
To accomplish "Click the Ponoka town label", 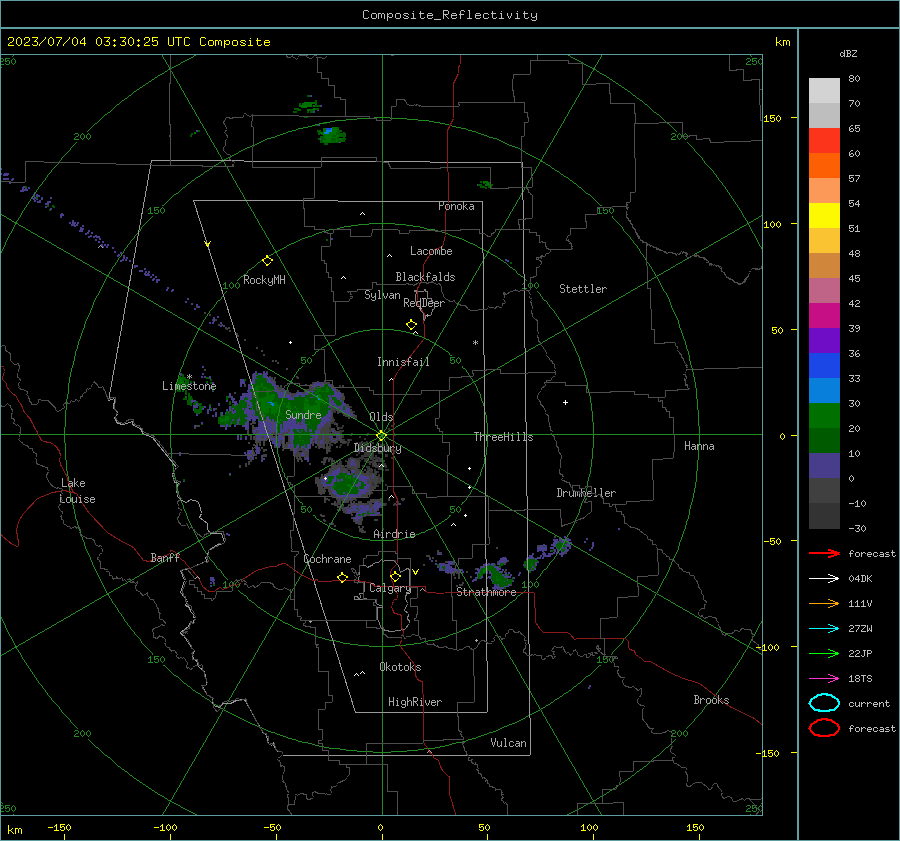I will (456, 206).
